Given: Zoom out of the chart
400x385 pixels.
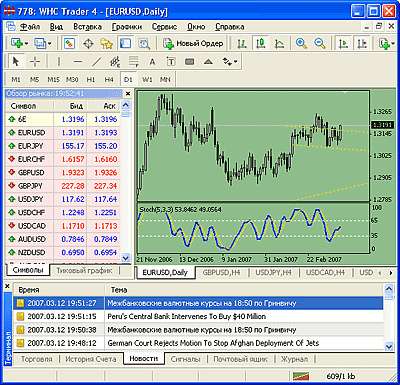Looking at the screenshot, I should click(x=320, y=43).
